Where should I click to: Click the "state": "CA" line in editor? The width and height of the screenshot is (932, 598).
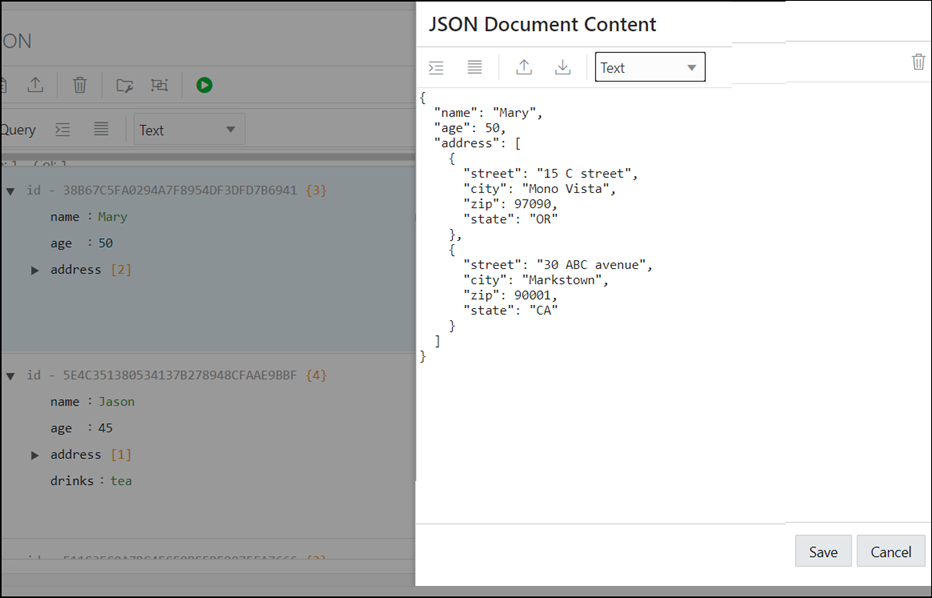tap(511, 310)
